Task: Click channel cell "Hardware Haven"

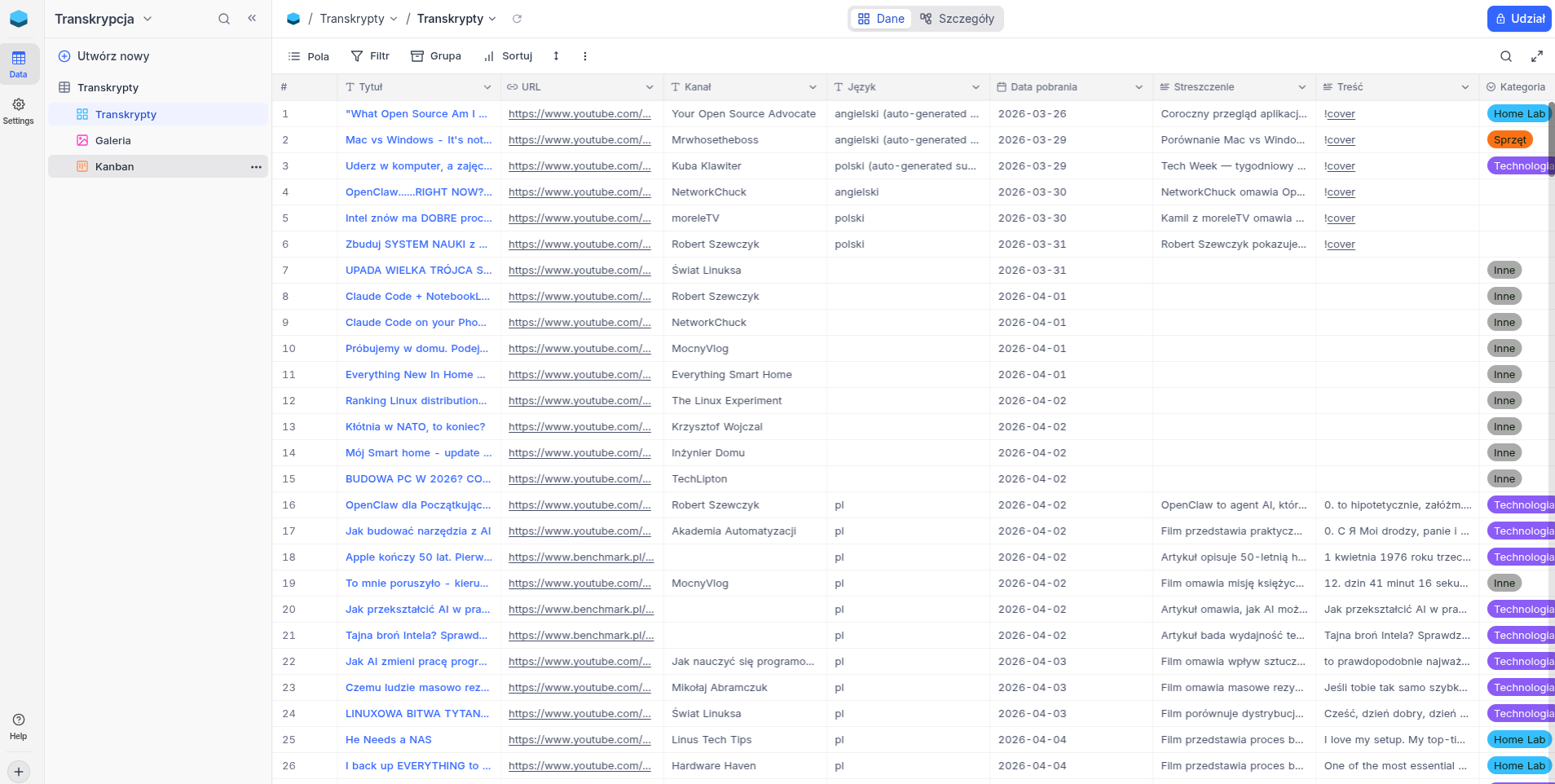Action: point(714,766)
